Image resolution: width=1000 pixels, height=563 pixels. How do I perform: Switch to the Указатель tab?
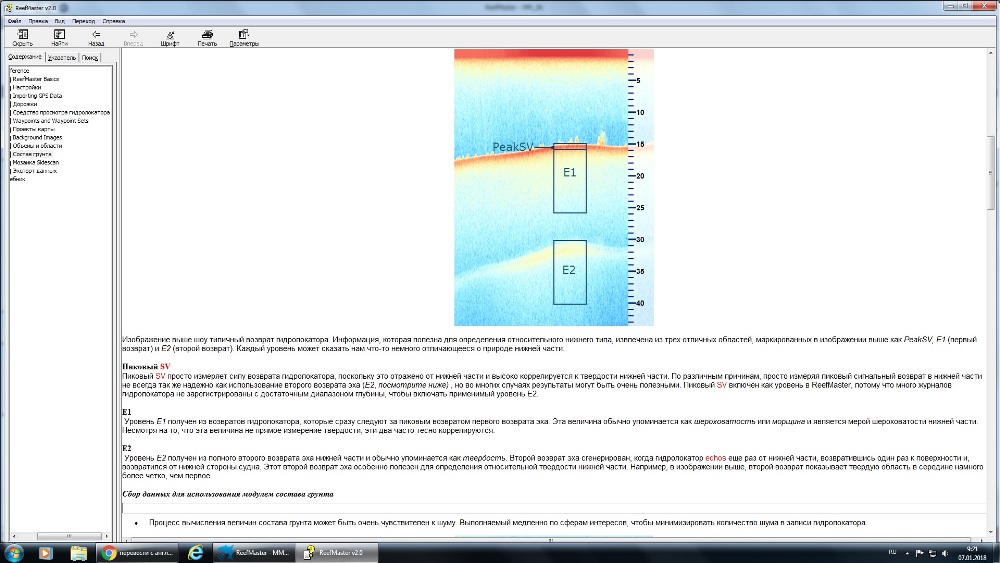pos(62,58)
